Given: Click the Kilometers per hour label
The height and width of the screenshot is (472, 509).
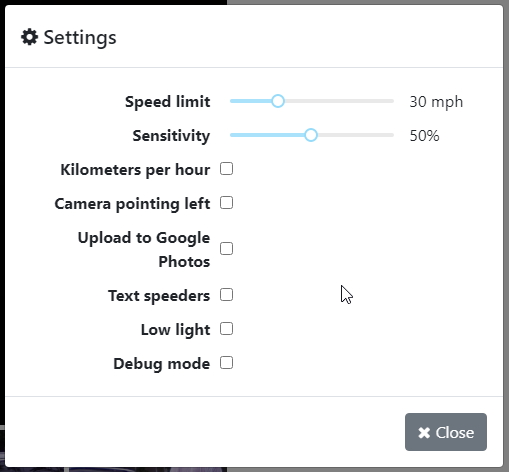Looking at the screenshot, I should [x=135, y=170].
